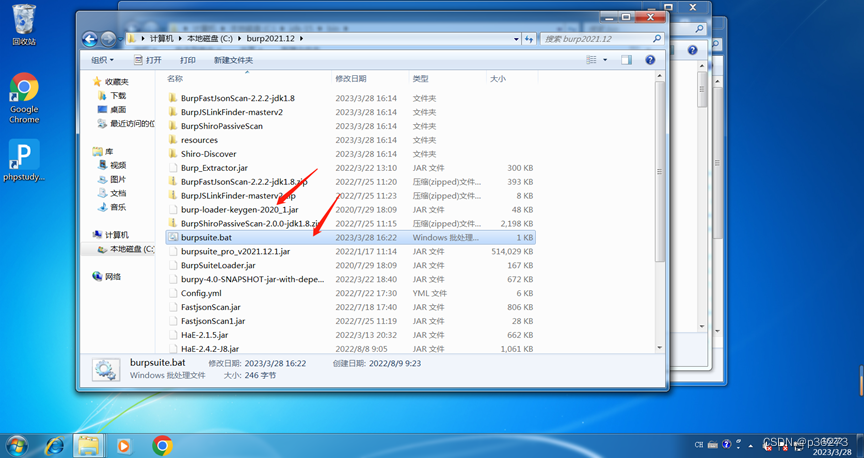Open the File Explorer taskbar icon
Screen dimensions: 864x458
(89, 445)
